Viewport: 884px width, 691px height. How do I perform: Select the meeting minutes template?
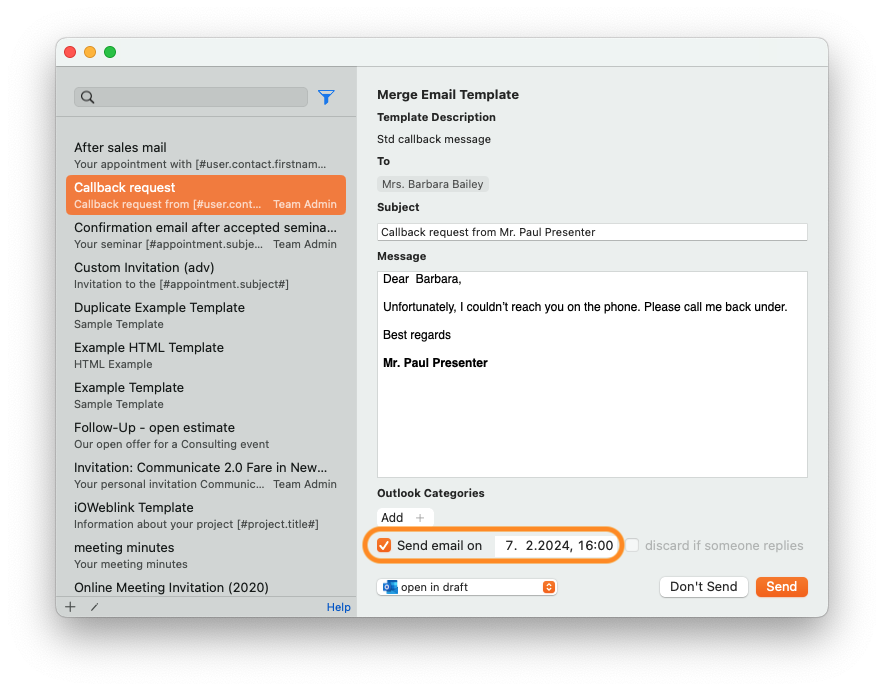pyautogui.click(x=206, y=555)
